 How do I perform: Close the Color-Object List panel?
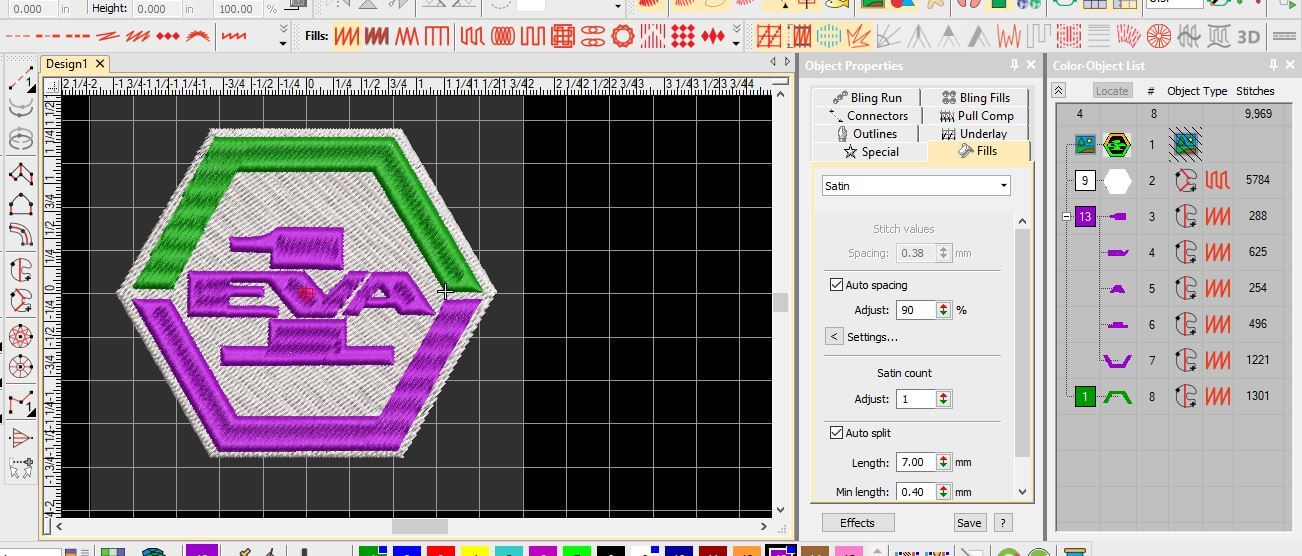click(1291, 65)
